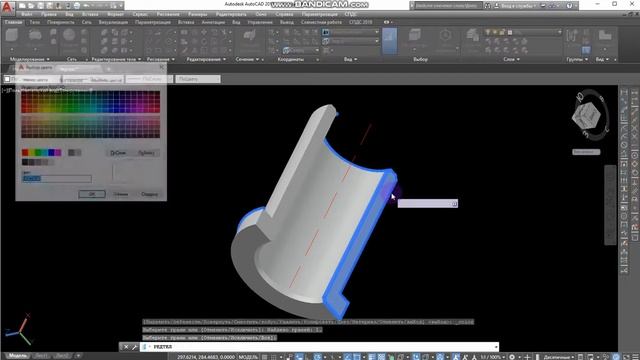
Task: Click OK in the color selection dialog
Action: [92, 194]
